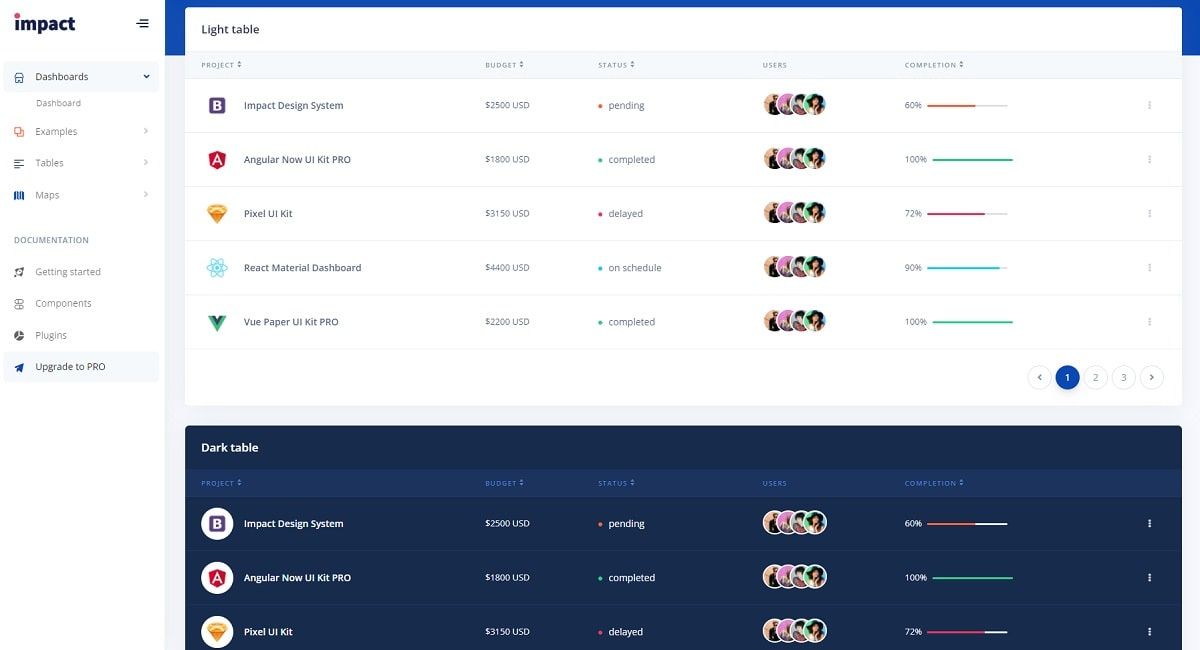The image size is (1200, 650).
Task: Click the Plugins puzzle icon in sidebar
Action: click(18, 334)
